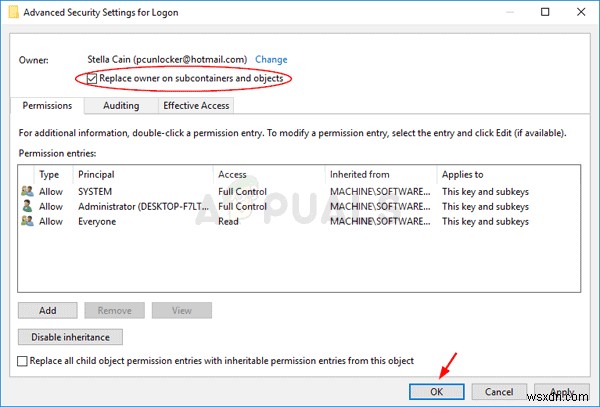Image resolution: width=600 pixels, height=407 pixels.
Task: Enable Replace owner on subcontainers checkbox
Action: [92, 78]
